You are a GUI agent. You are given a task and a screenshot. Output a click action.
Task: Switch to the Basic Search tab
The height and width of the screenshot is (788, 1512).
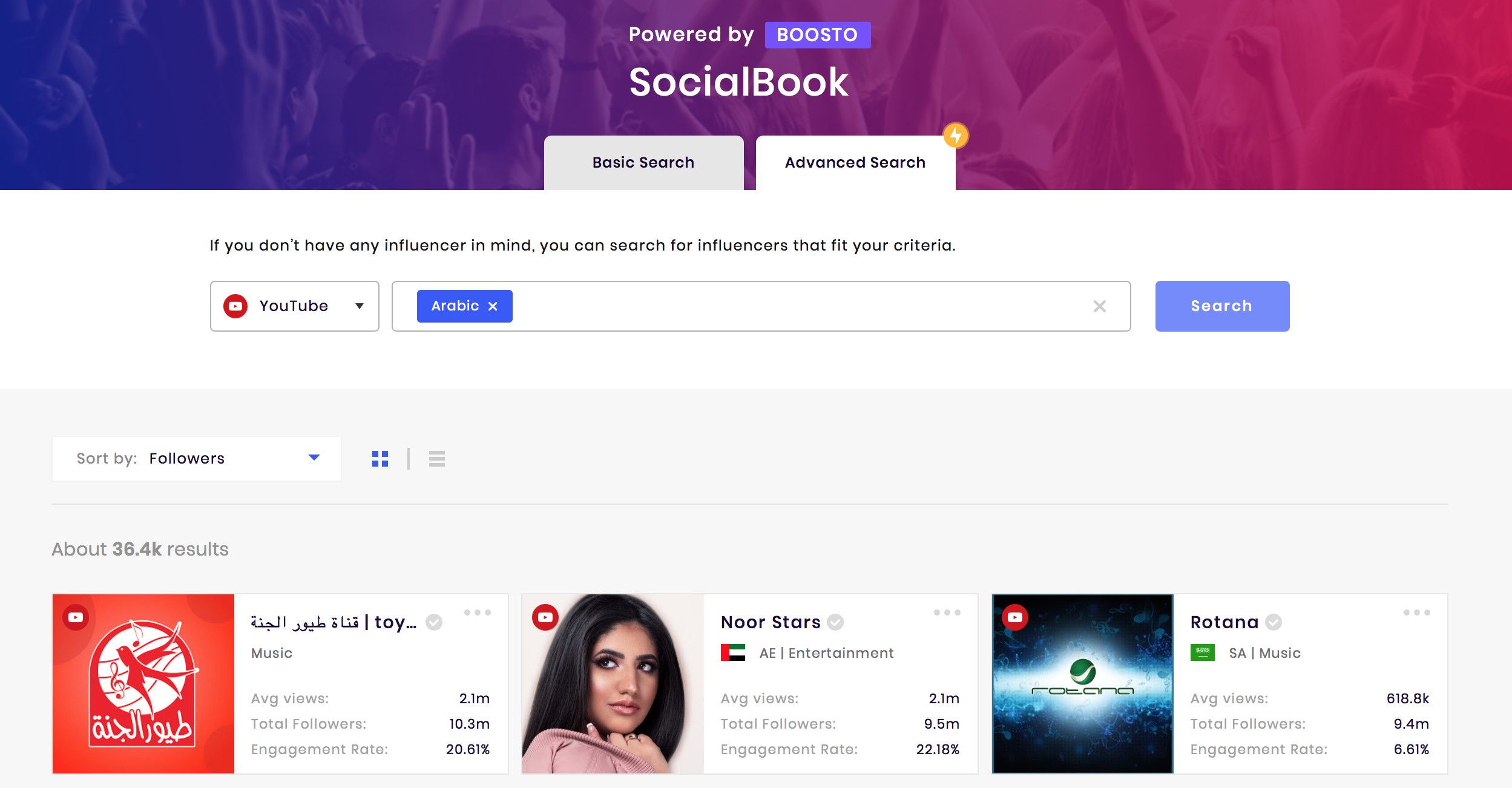point(644,163)
